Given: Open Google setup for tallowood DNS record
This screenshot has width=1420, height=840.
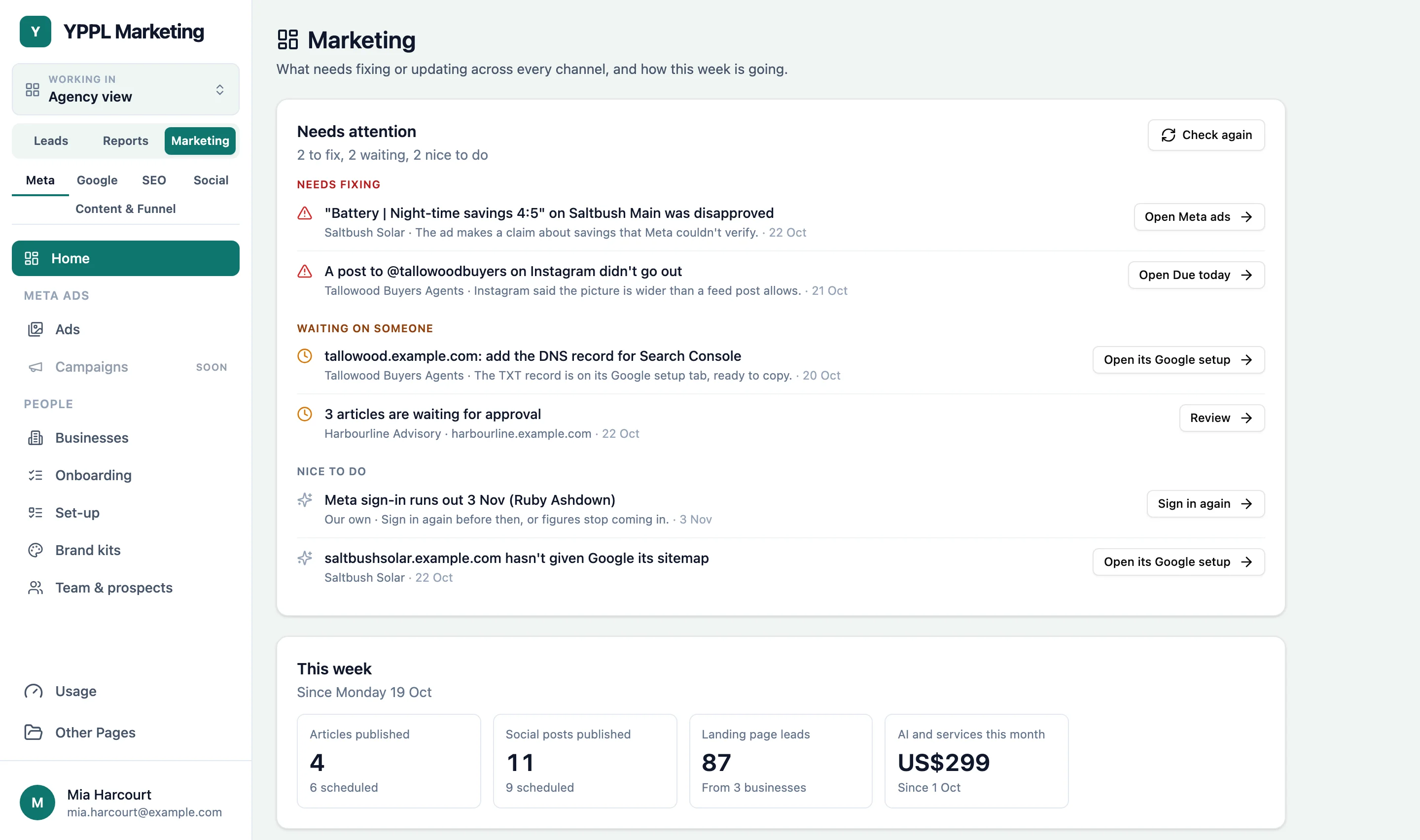Looking at the screenshot, I should click(x=1178, y=360).
